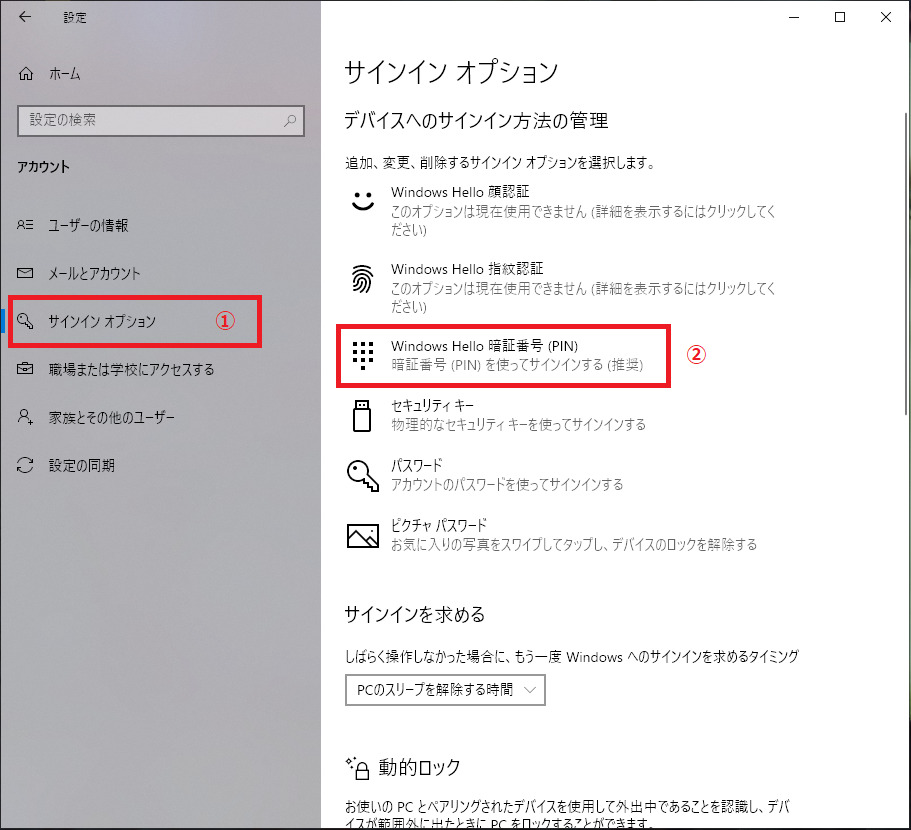Minimize the settings window

(794, 17)
